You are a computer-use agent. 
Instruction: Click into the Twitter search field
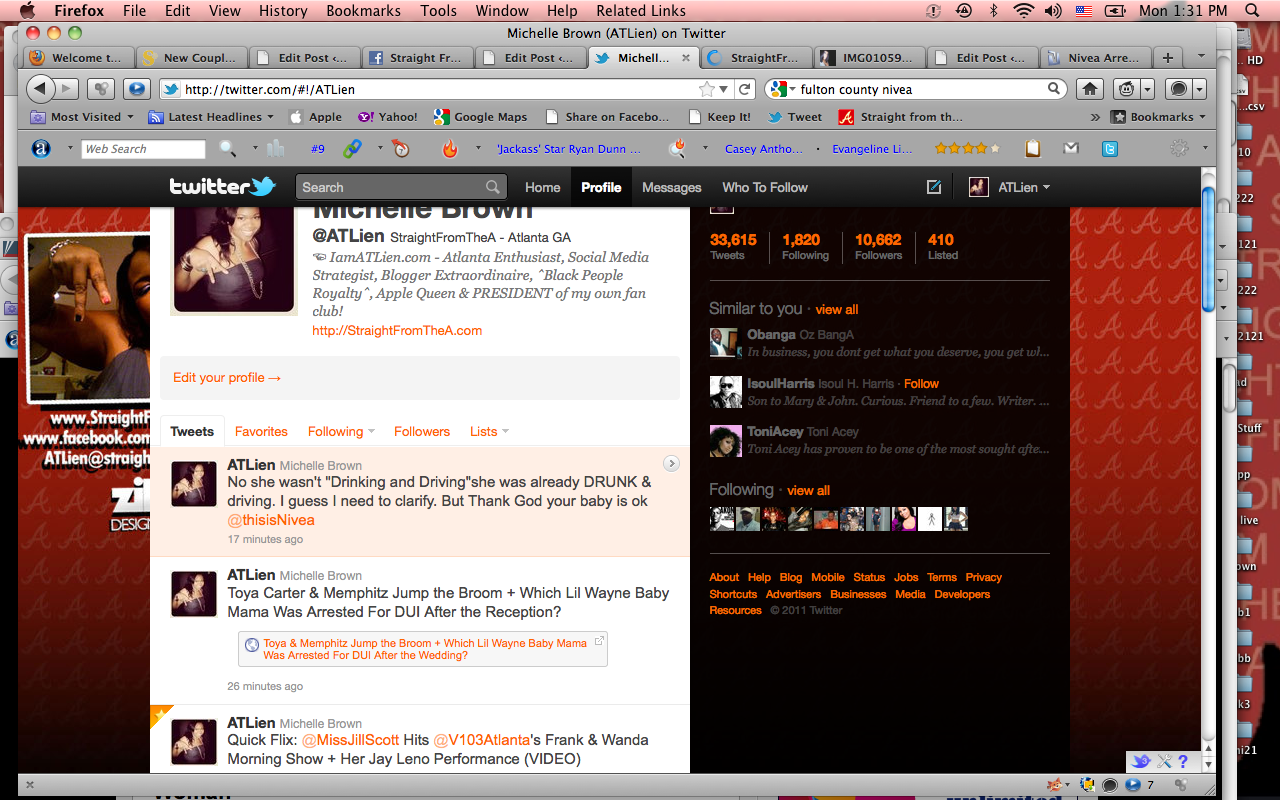click(x=392, y=187)
